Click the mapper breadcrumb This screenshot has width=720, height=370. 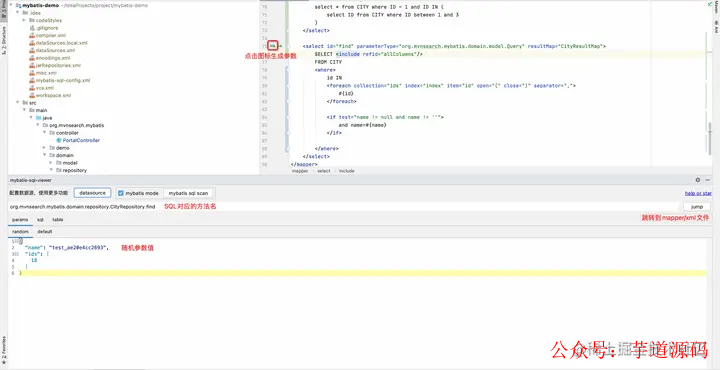[300, 171]
